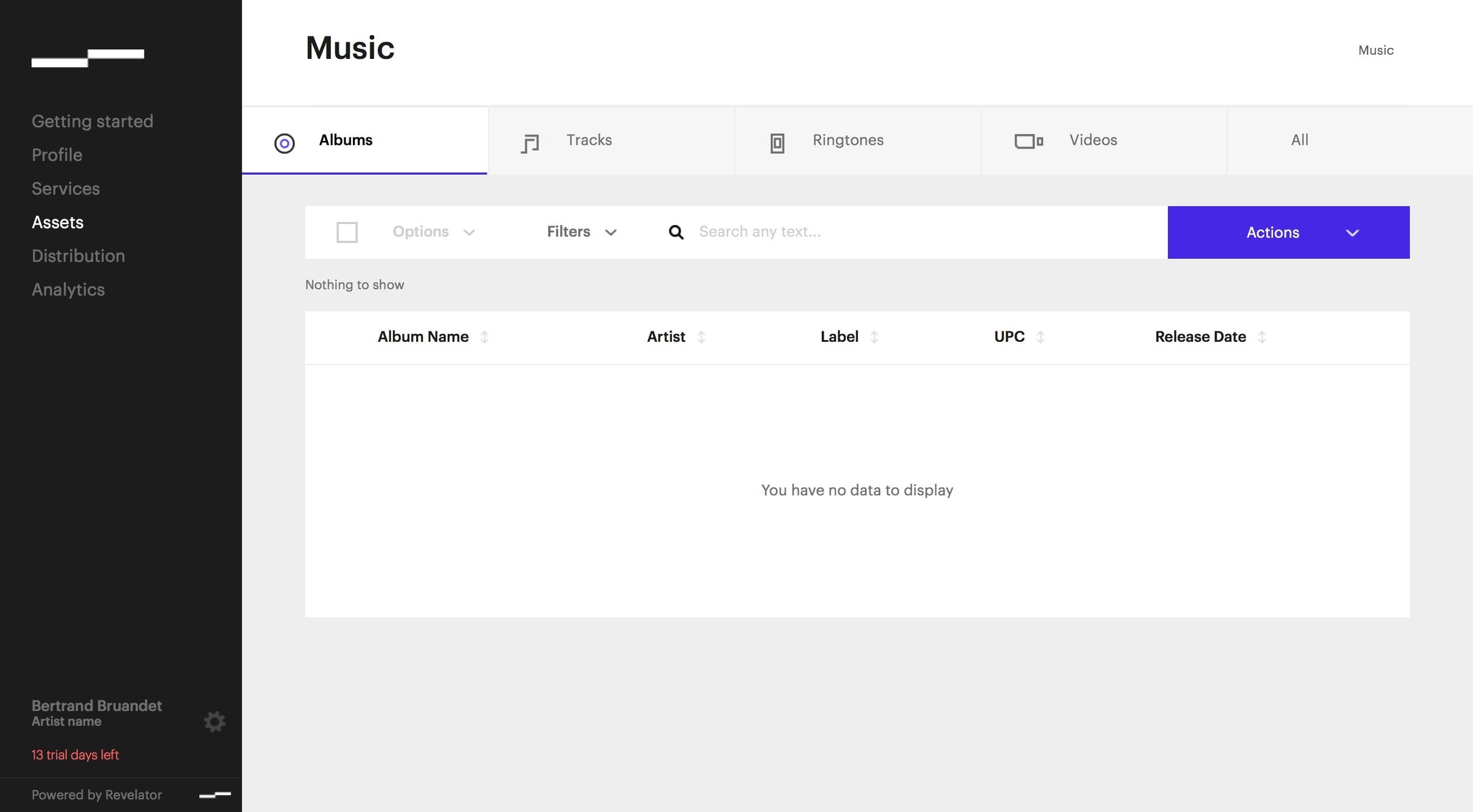Viewport: 1473px width, 812px height.
Task: Open Assets in sidebar
Action: pos(57,222)
